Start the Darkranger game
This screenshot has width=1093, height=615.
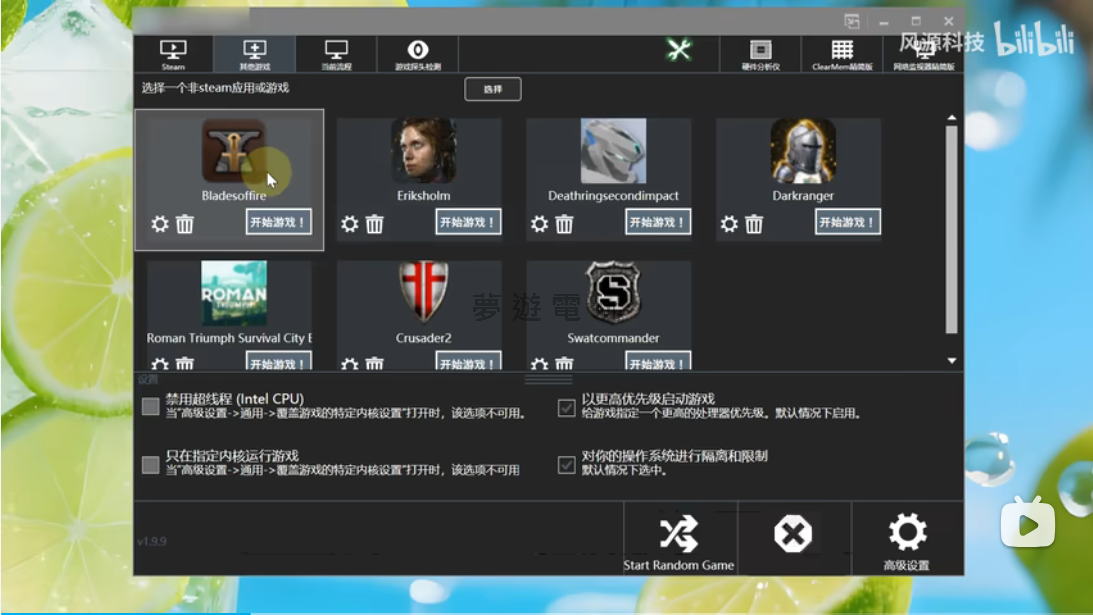coord(847,222)
